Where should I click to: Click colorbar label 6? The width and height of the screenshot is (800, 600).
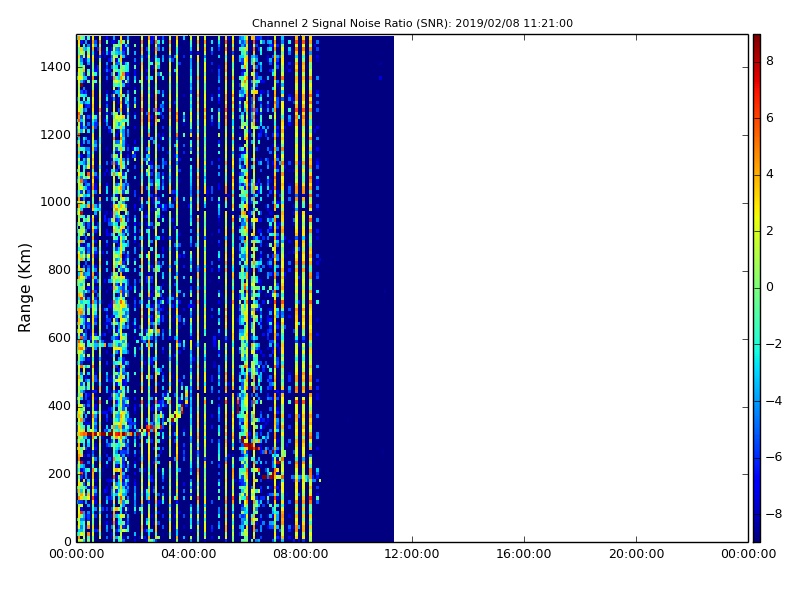pos(770,118)
